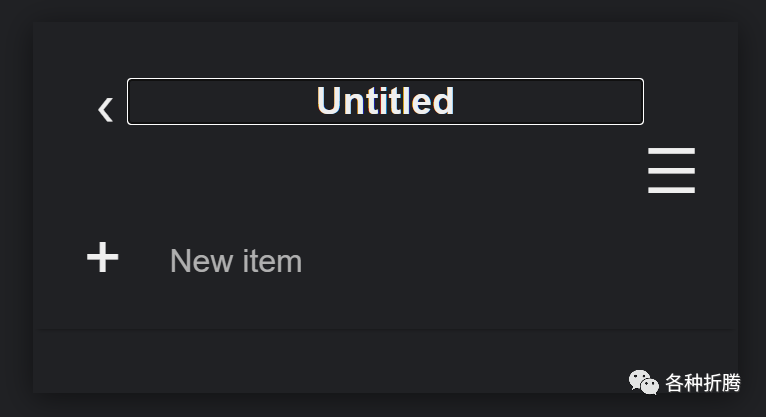The width and height of the screenshot is (766, 417).
Task: Click the 各种折腾 watermark text
Action: [702, 383]
